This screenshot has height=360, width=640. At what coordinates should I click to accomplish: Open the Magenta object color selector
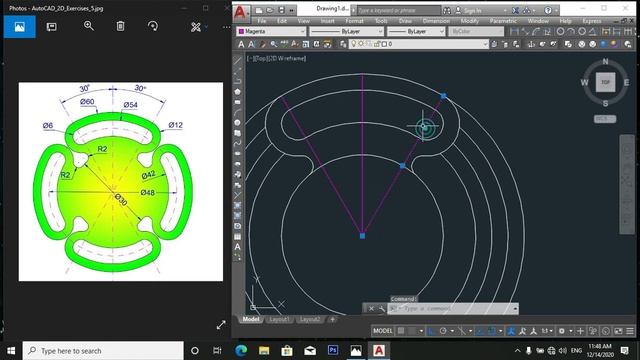pyautogui.click(x=271, y=31)
